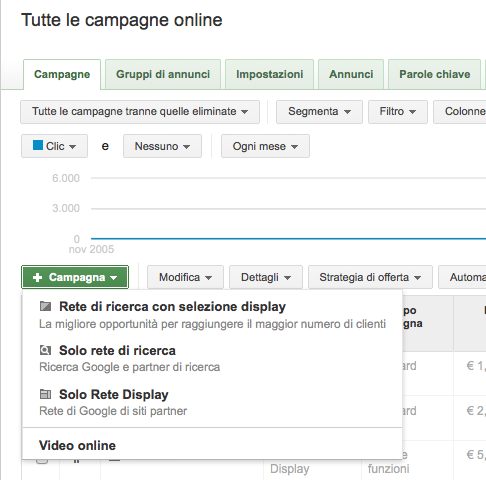
Task: Open the Parole chiave tab
Action: pos(435,74)
